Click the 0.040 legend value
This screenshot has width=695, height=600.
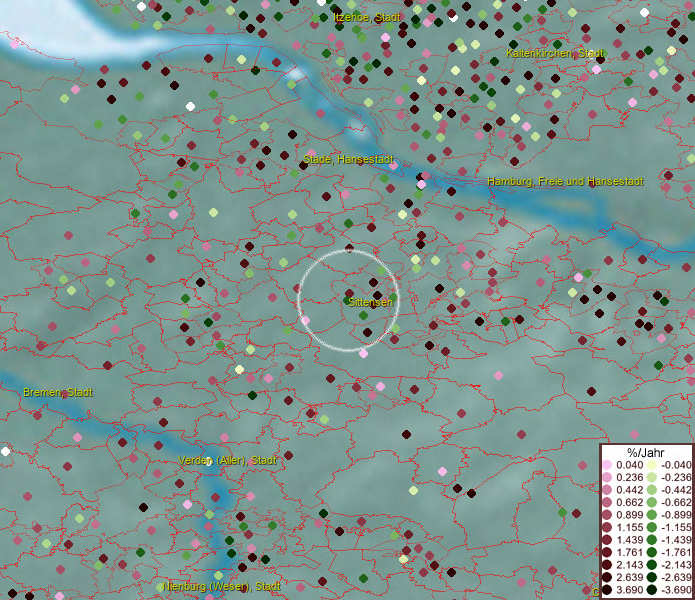(x=629, y=465)
